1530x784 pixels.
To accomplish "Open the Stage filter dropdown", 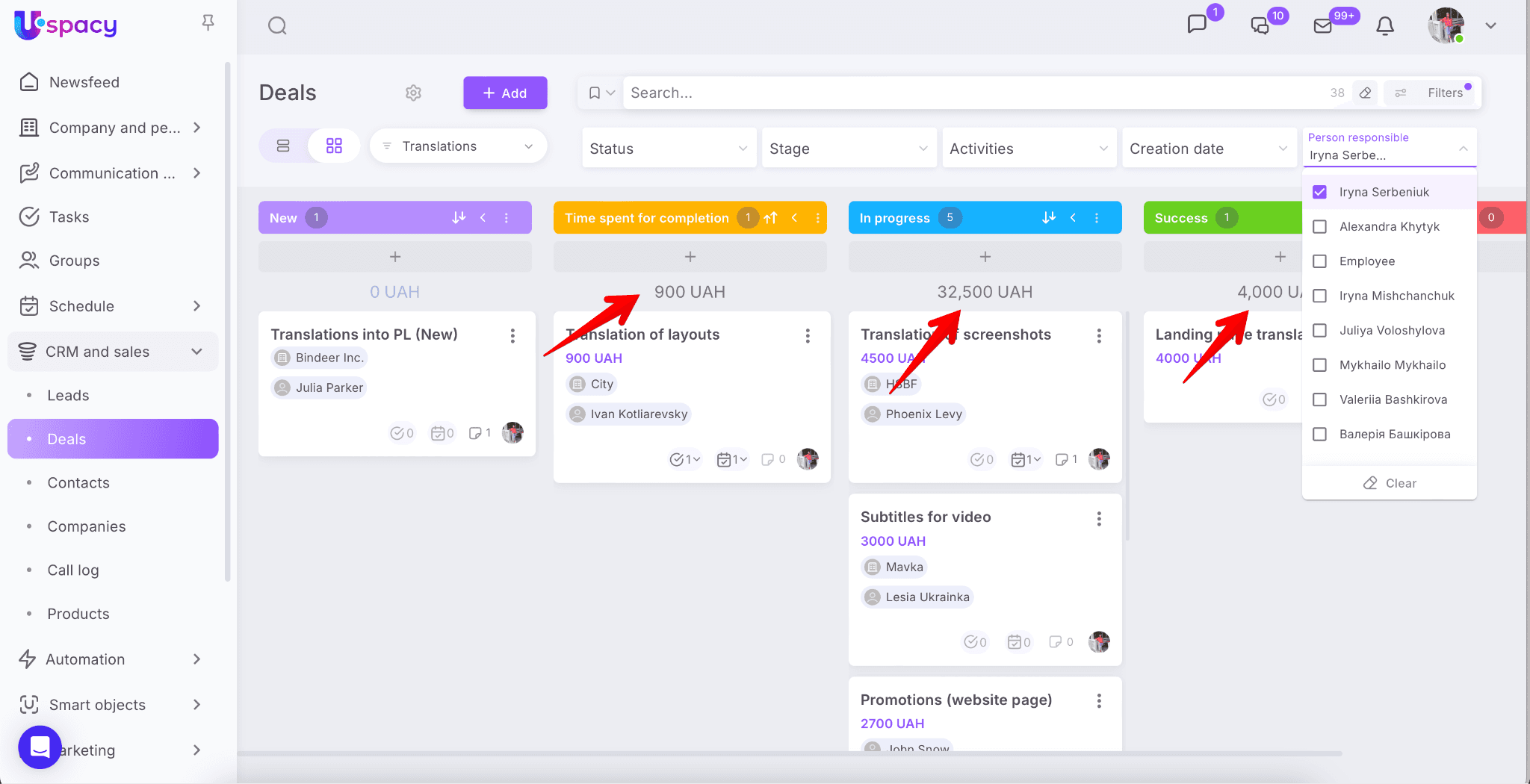I will pyautogui.click(x=849, y=149).
